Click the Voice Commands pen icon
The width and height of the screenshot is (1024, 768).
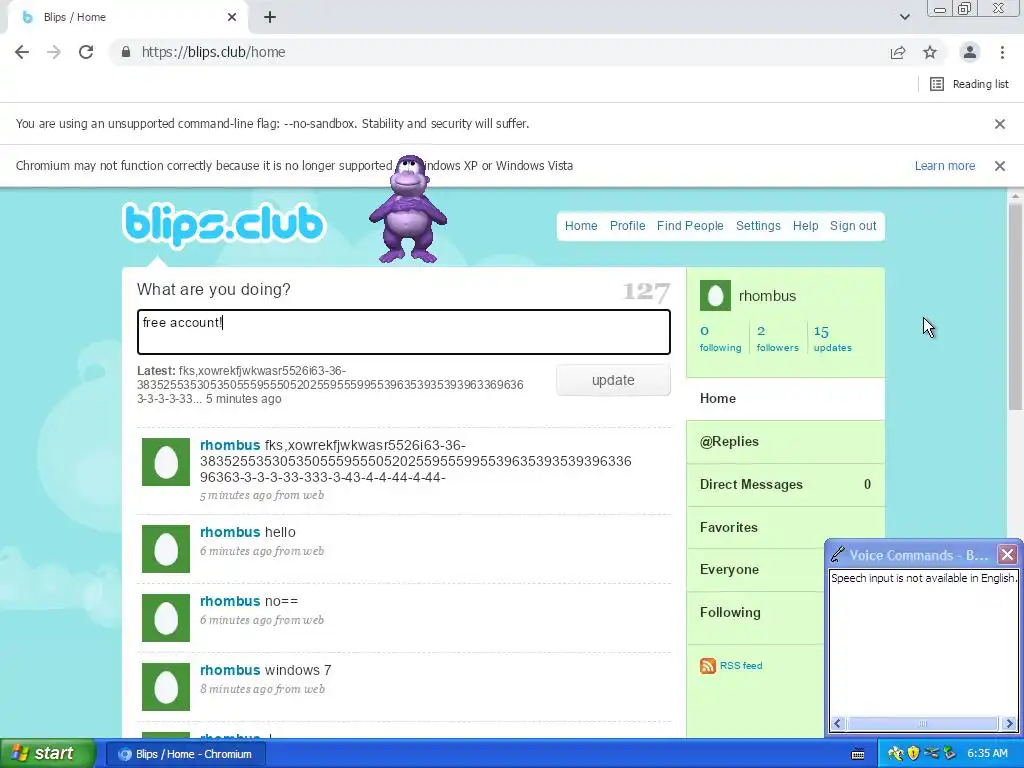(x=837, y=555)
